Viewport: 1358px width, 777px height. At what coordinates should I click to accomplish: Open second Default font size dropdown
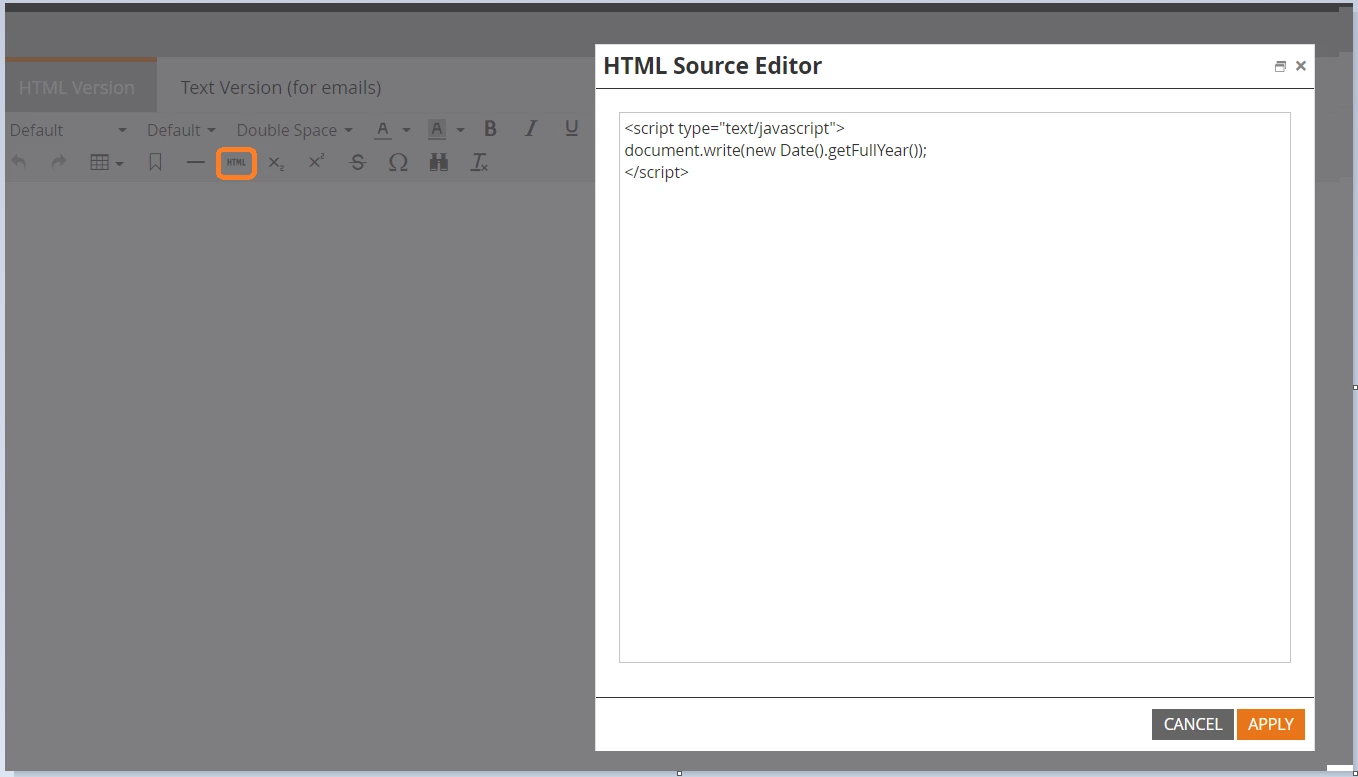[x=181, y=130]
